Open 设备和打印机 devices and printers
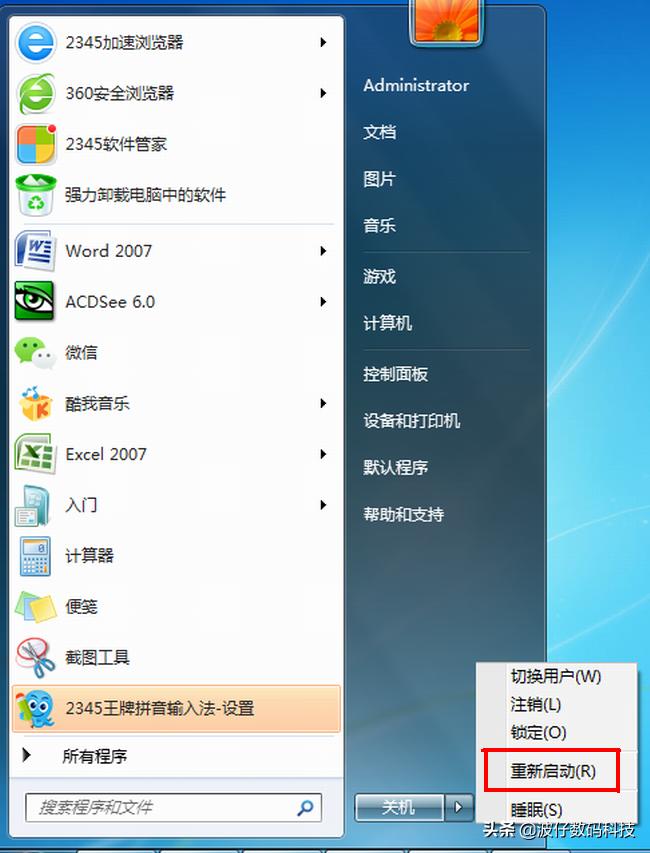 point(412,421)
